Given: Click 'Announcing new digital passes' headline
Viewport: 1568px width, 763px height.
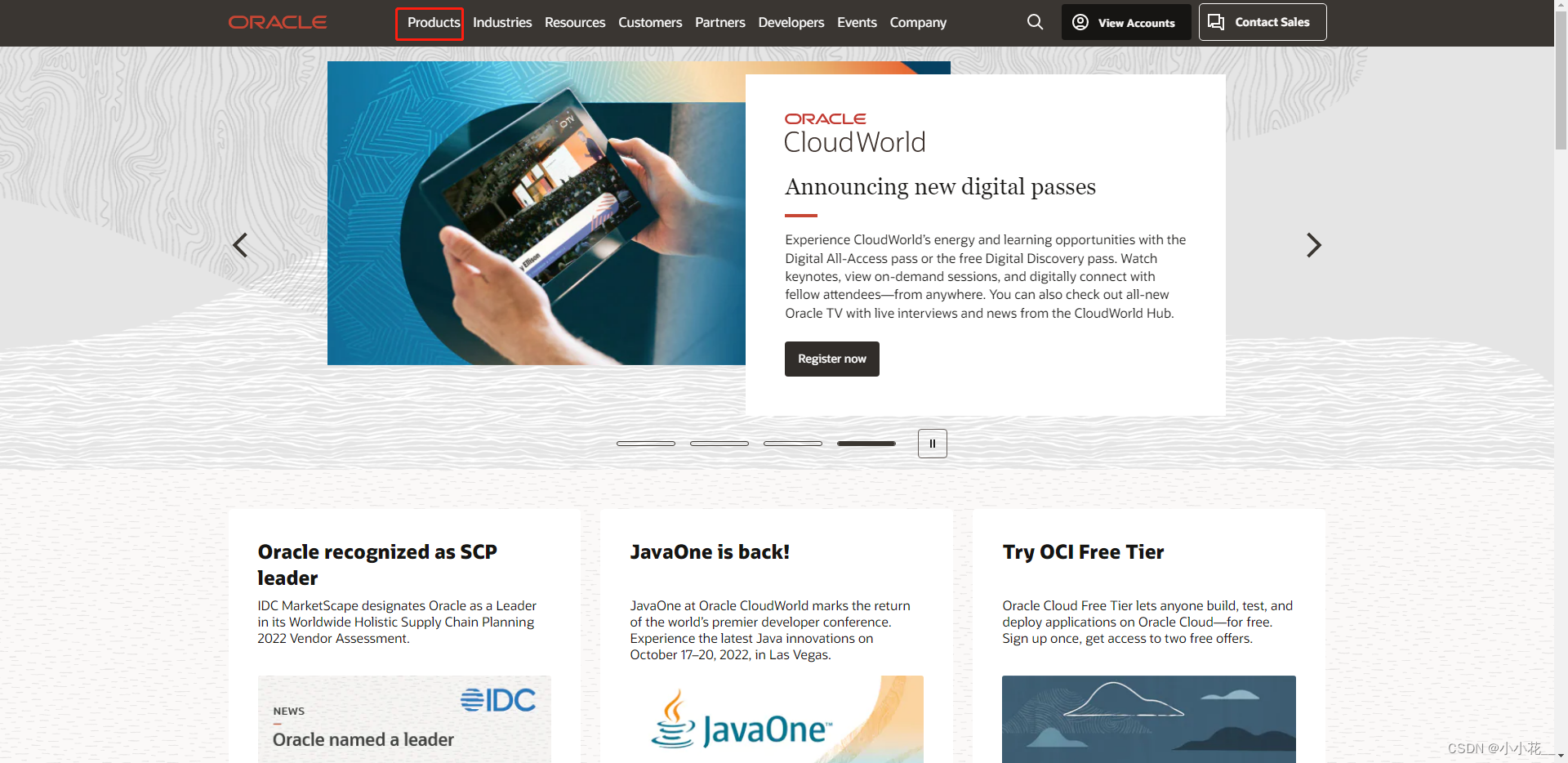Looking at the screenshot, I should (x=940, y=187).
